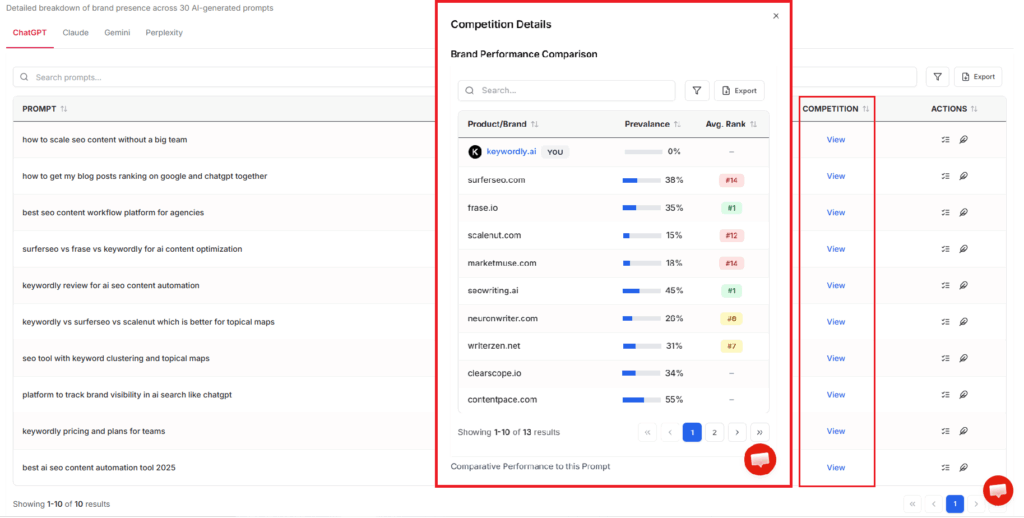Click checklist icon for 'better for topical maps' row

[x=946, y=322]
